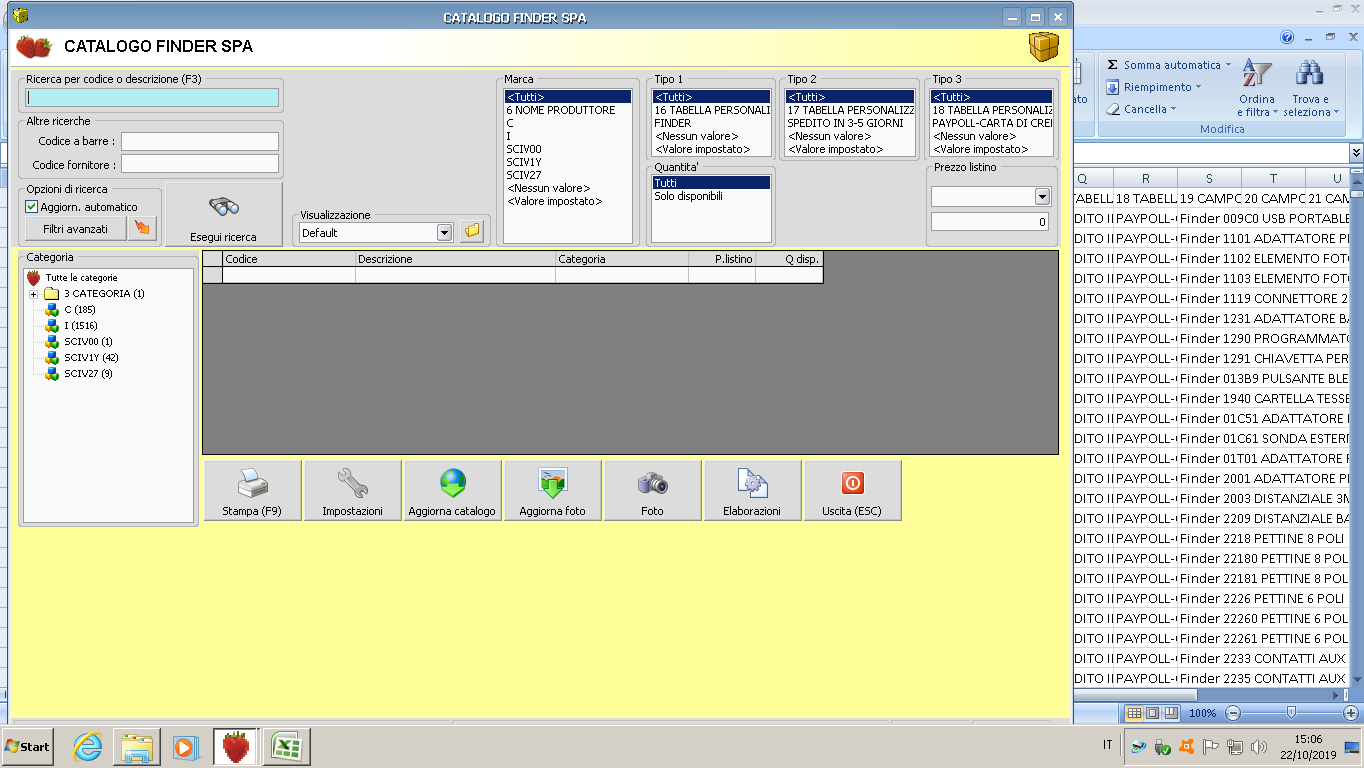1364x768 pixels.
Task: Open the Foto camera button
Action: click(652, 490)
